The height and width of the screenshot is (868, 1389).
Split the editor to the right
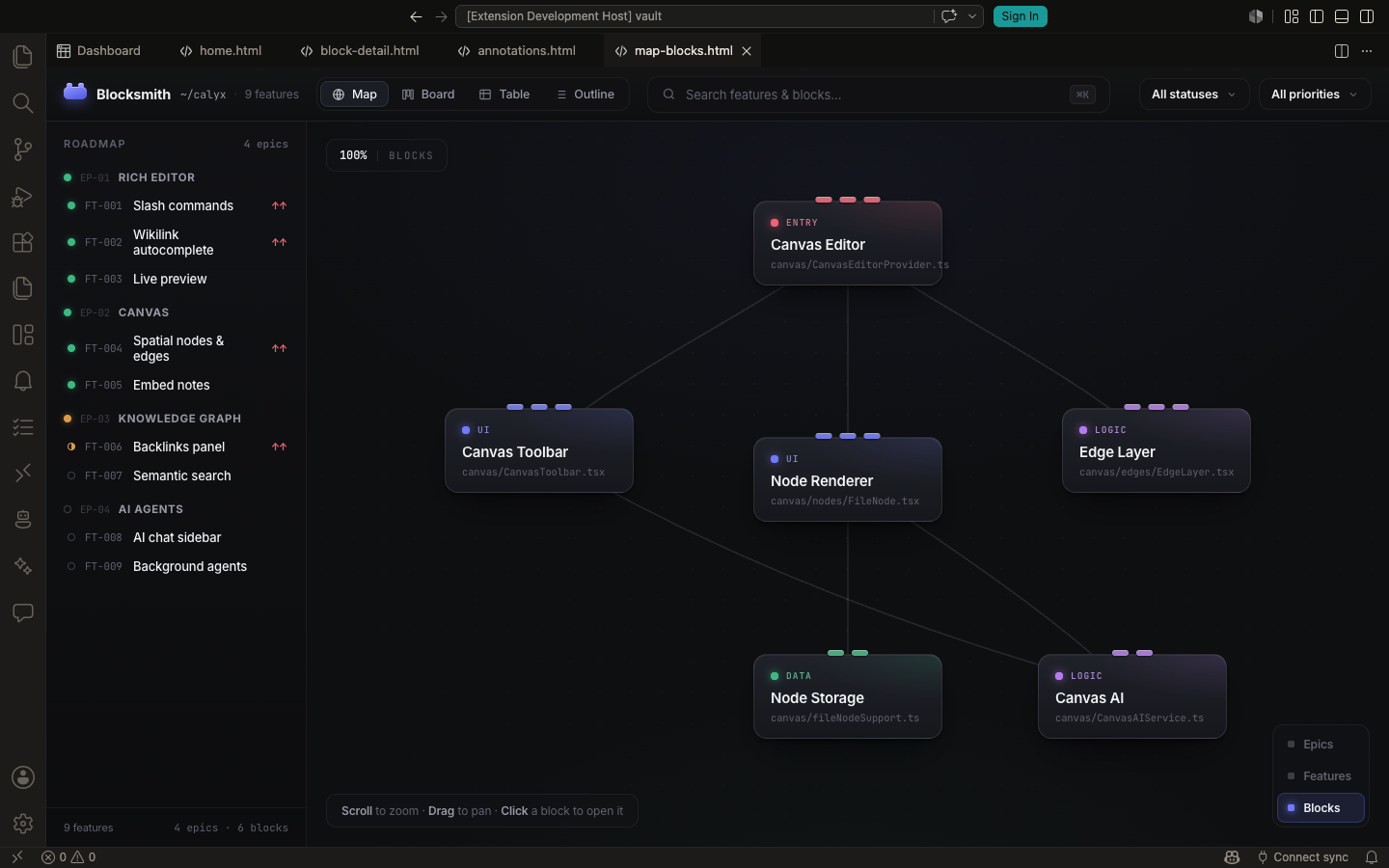pyautogui.click(x=1341, y=51)
